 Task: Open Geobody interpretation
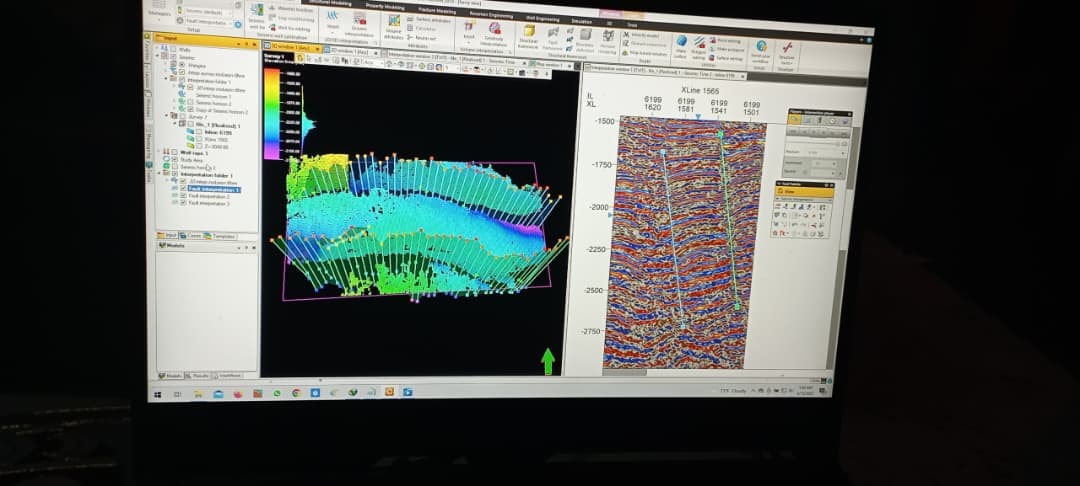pyautogui.click(x=494, y=32)
